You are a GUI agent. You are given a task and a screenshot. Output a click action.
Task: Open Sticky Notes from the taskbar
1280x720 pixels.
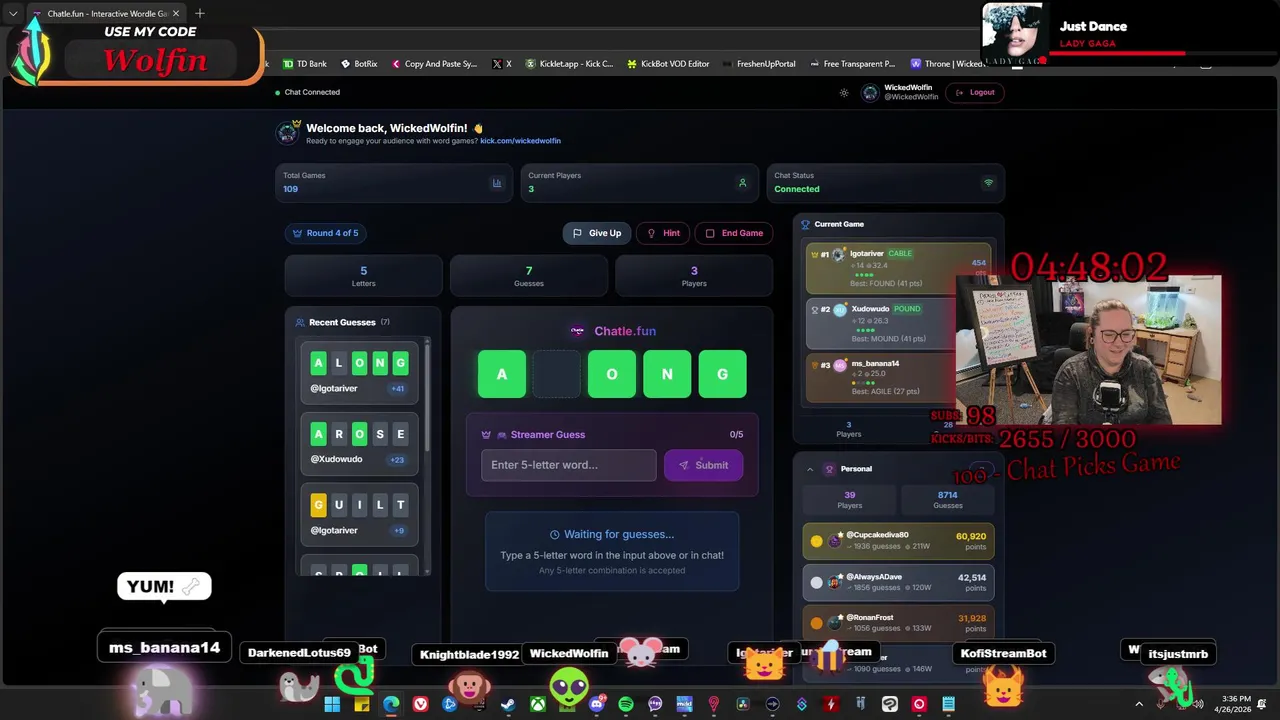pos(361,704)
